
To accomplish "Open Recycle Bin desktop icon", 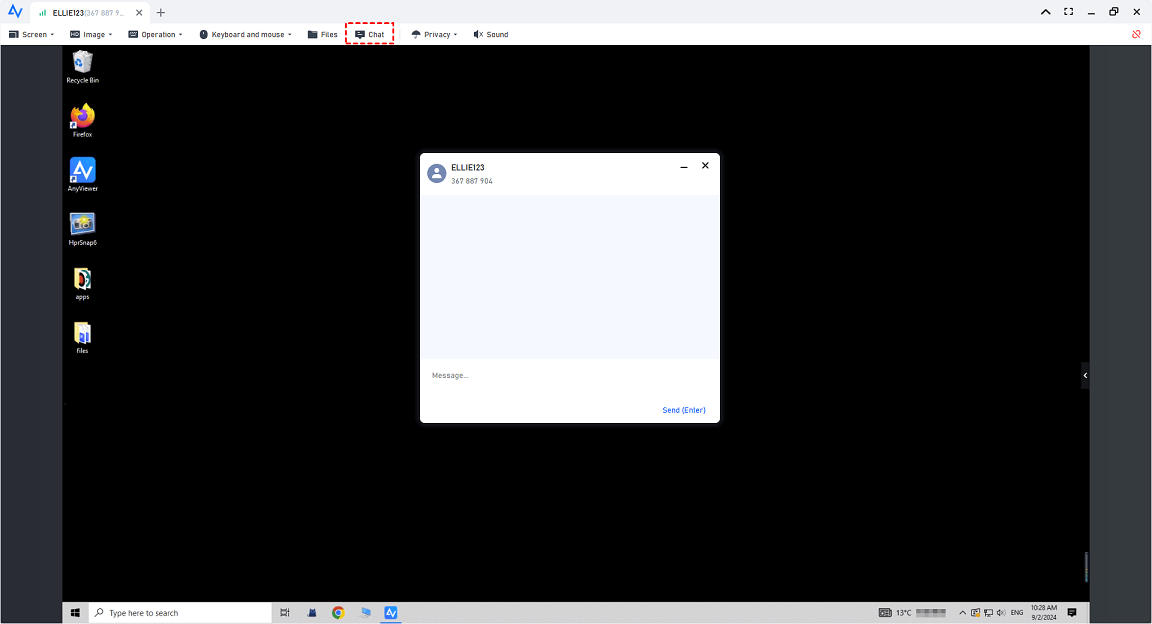I will (82, 67).
